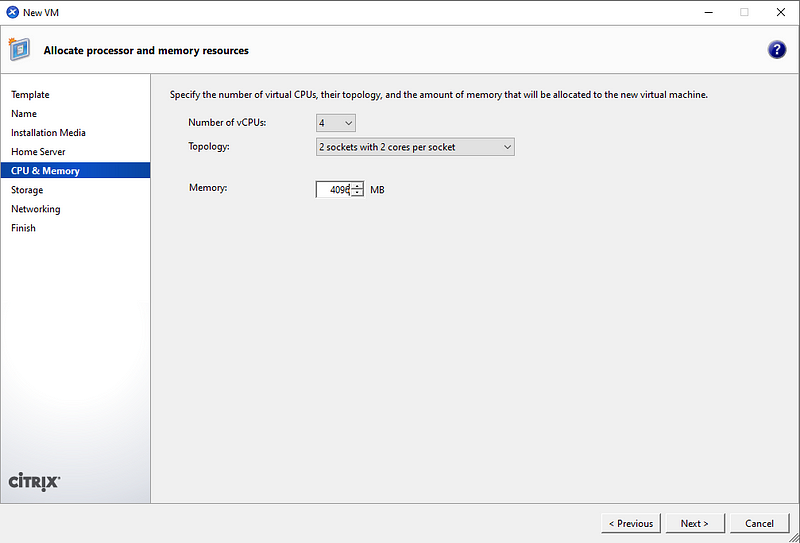Image resolution: width=800 pixels, height=543 pixels.
Task: Increase memory with the up spinner arrow
Action: click(358, 186)
